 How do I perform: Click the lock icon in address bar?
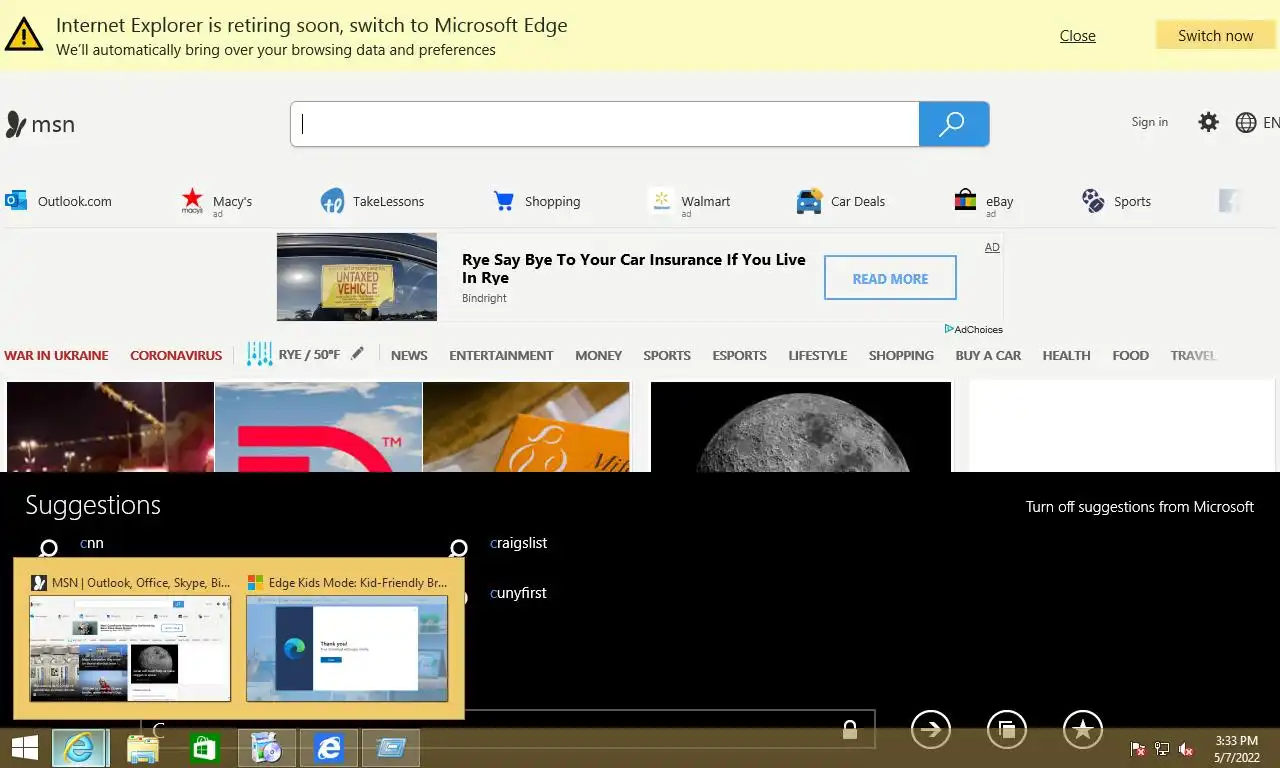click(x=850, y=730)
